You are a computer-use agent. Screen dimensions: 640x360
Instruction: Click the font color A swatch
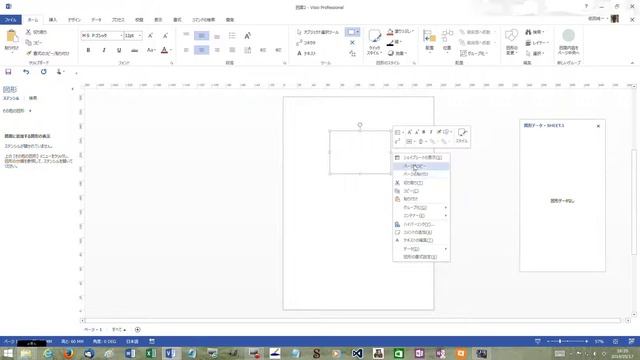tap(164, 50)
